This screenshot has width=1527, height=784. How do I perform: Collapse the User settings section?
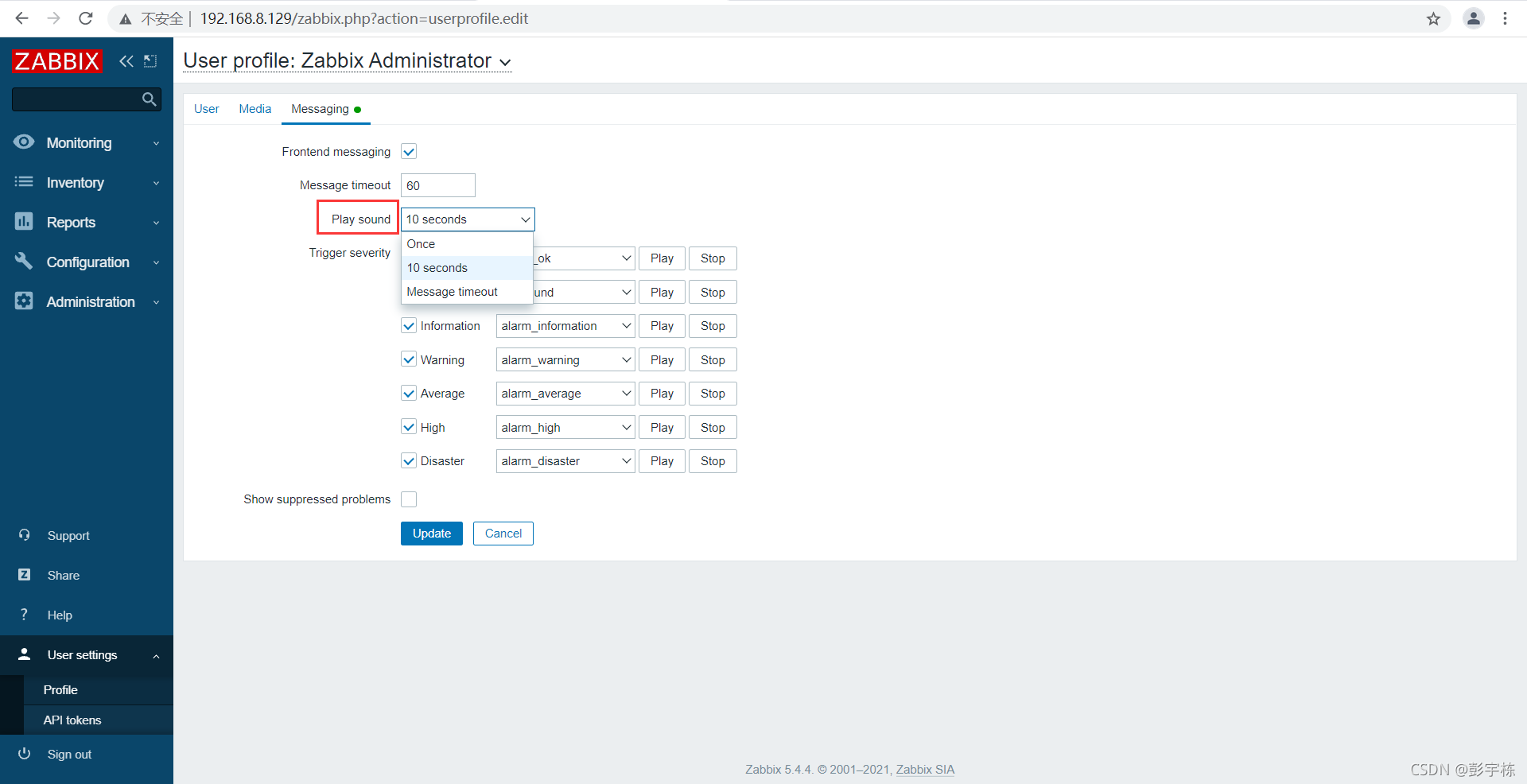[x=87, y=654]
